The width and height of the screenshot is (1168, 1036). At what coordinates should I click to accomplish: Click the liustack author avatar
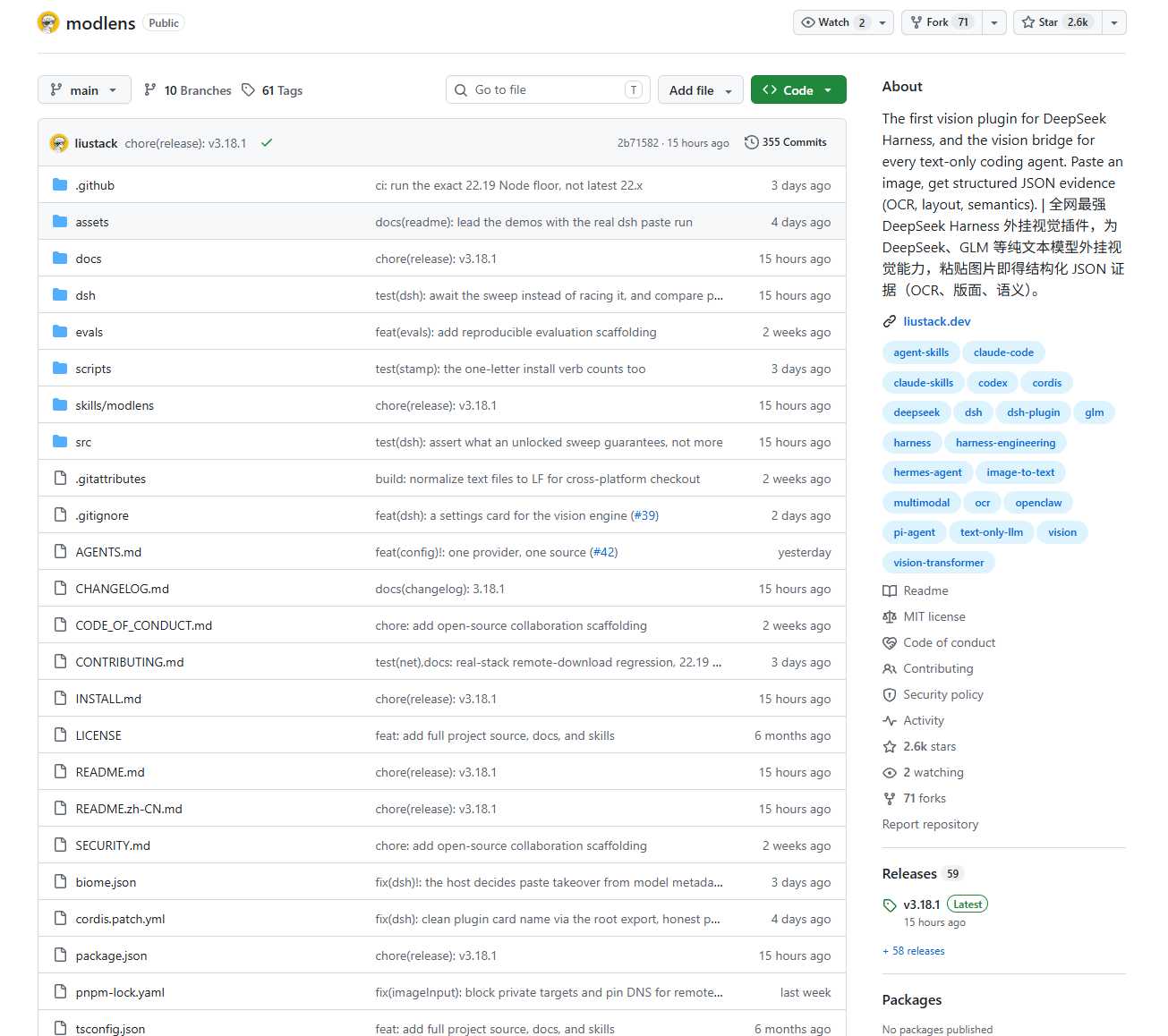59,143
